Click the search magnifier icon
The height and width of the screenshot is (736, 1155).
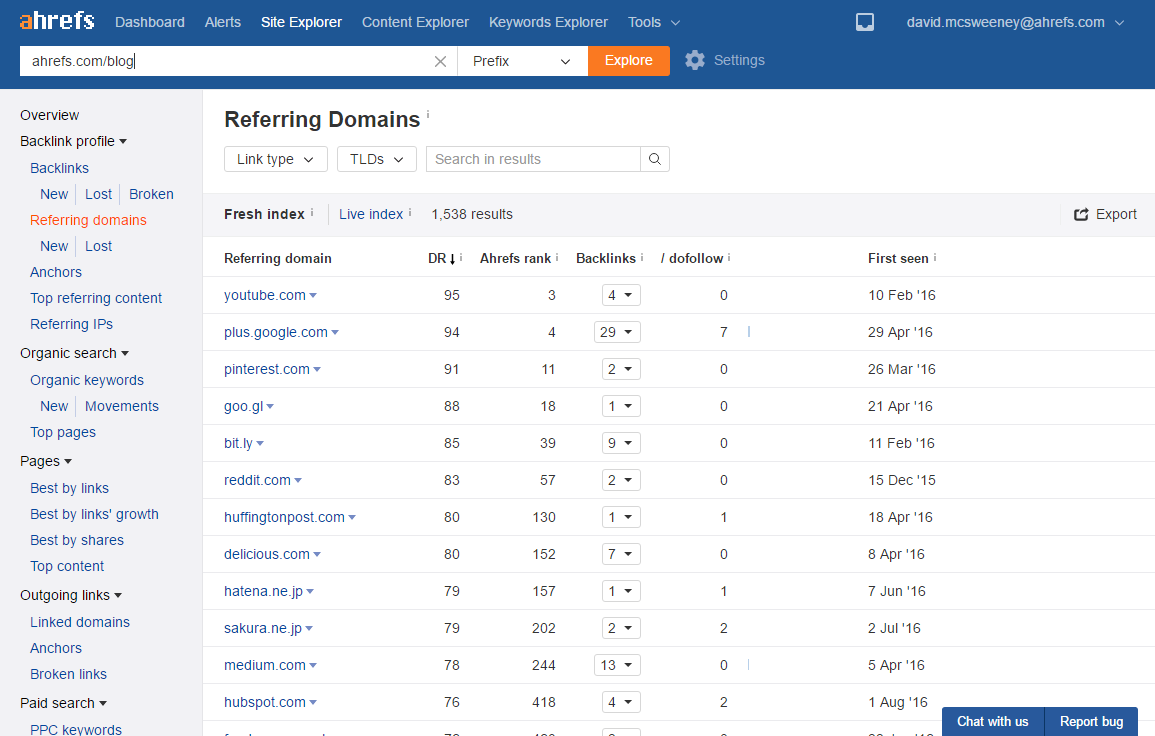point(655,159)
